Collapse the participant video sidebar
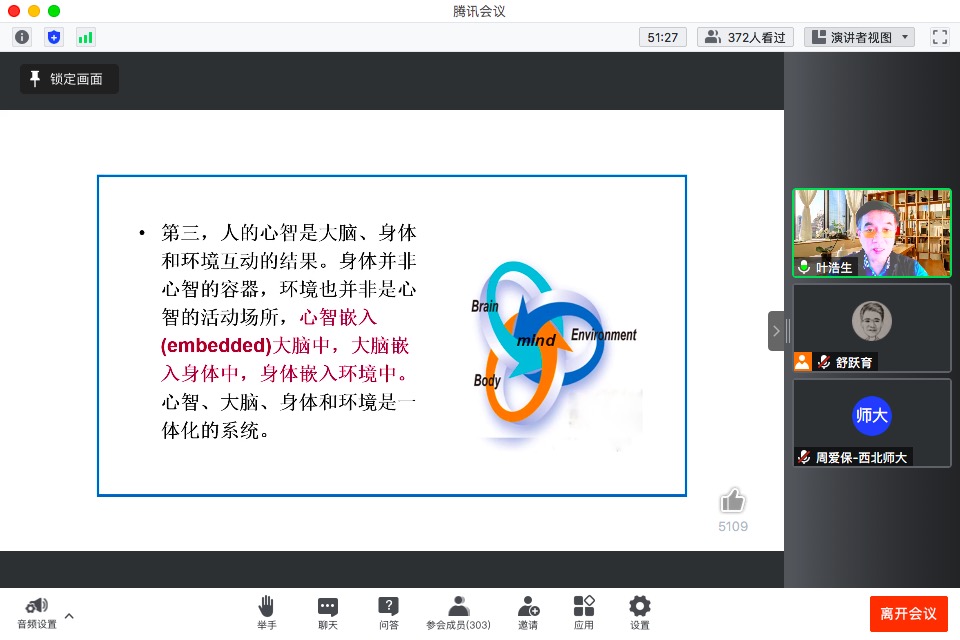 (776, 331)
